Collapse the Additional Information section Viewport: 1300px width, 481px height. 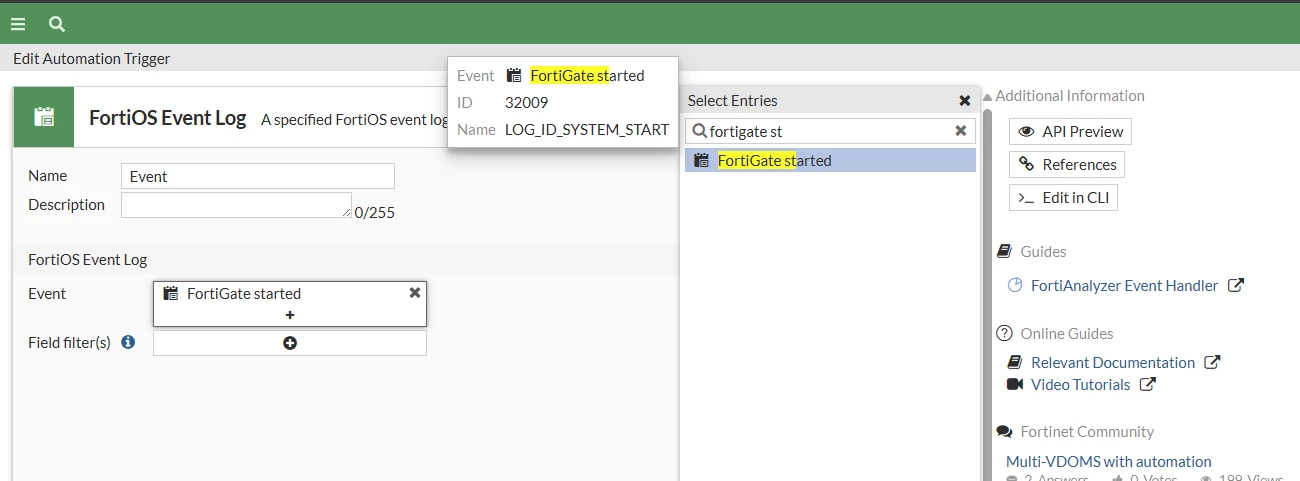click(x=988, y=97)
